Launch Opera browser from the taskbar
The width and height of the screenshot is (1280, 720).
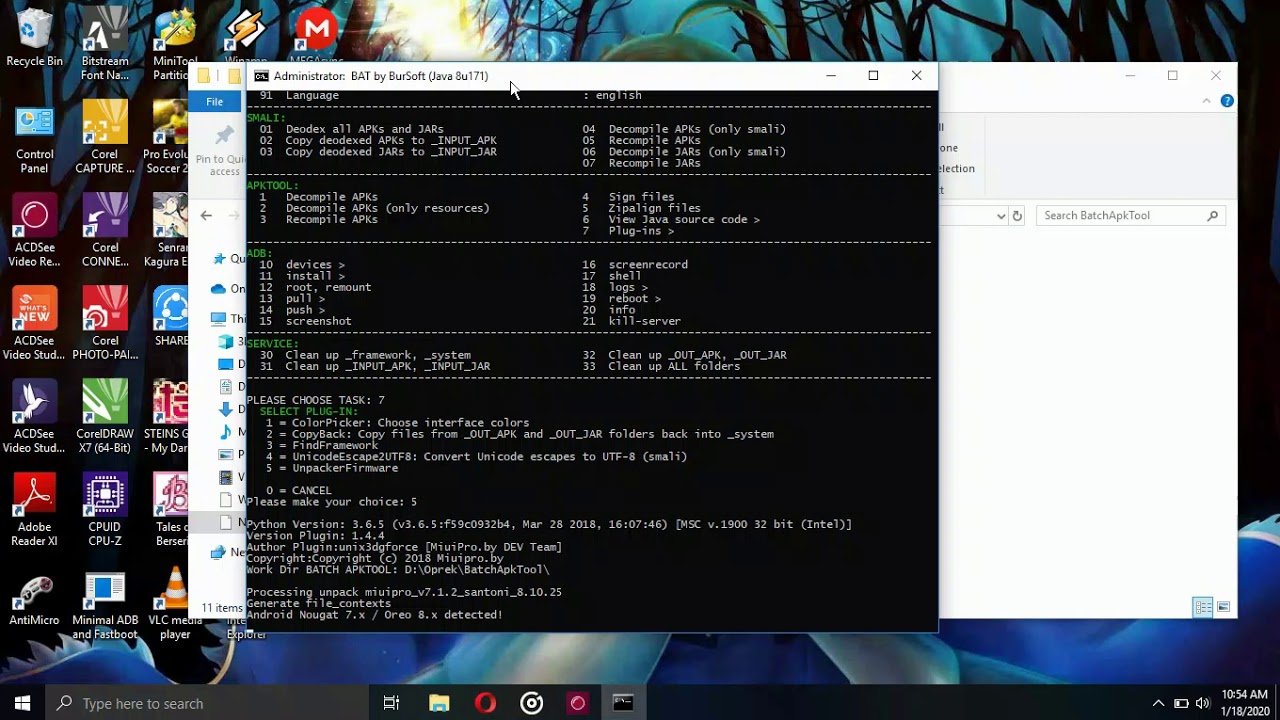pyautogui.click(x=485, y=703)
